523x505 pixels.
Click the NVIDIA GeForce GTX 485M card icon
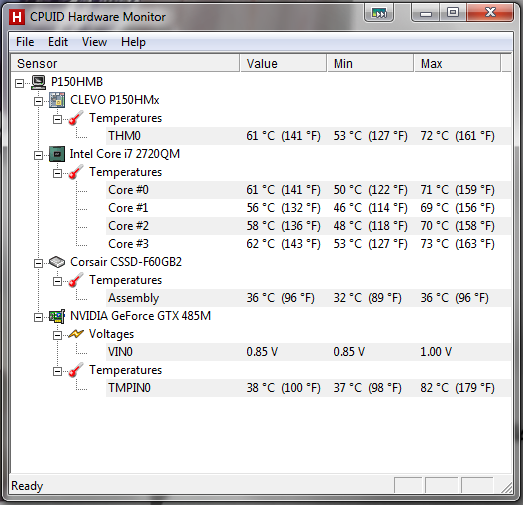coord(57,316)
